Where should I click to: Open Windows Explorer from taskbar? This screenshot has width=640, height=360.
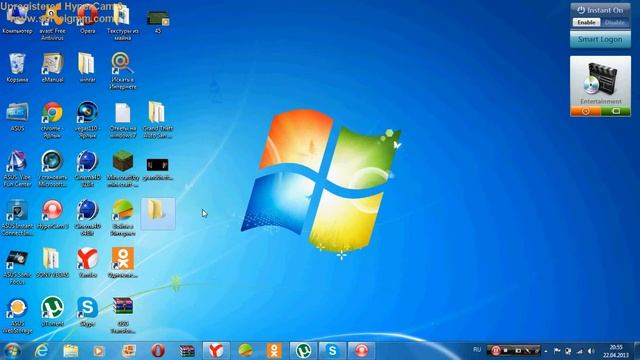[x=71, y=351]
